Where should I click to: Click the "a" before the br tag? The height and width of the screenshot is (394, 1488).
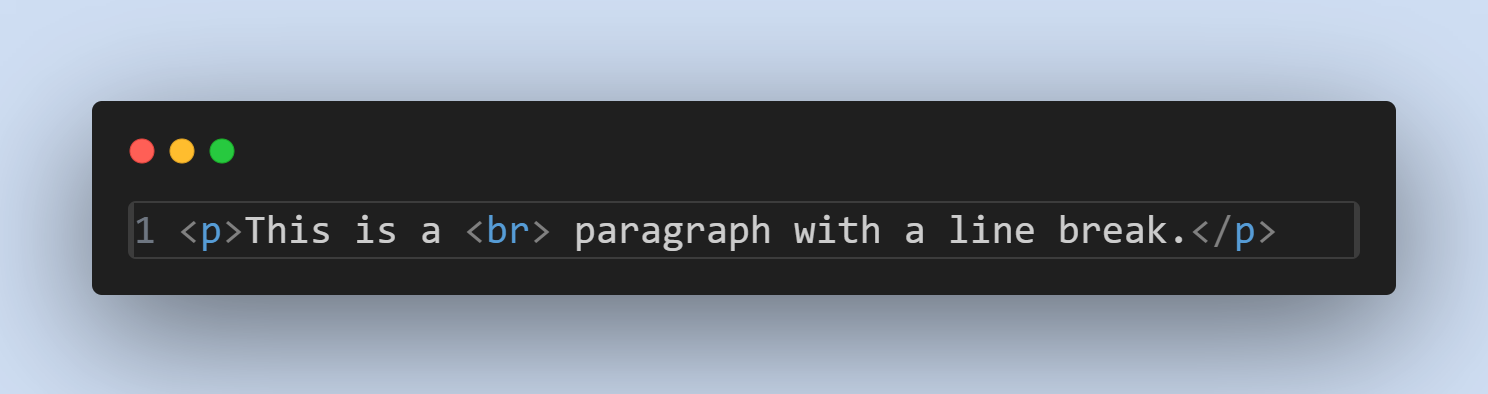[431, 233]
